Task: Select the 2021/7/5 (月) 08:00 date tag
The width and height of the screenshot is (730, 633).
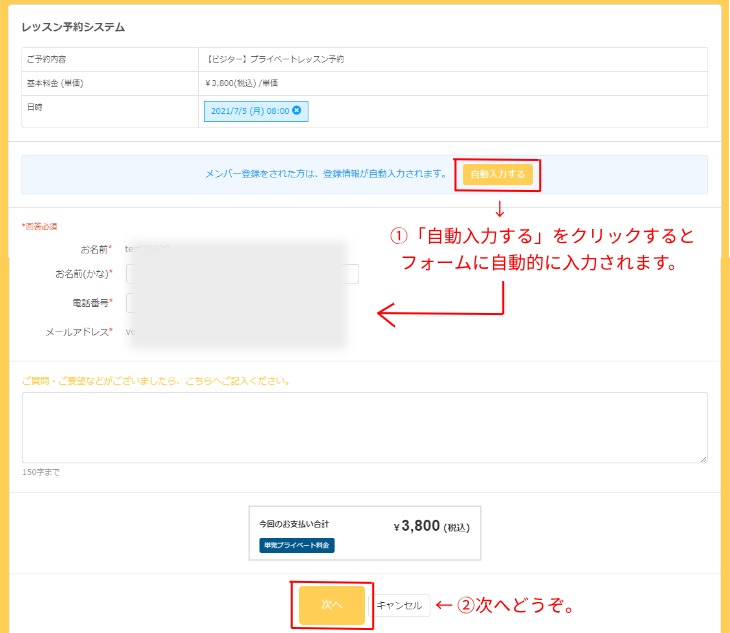Action: click(249, 110)
